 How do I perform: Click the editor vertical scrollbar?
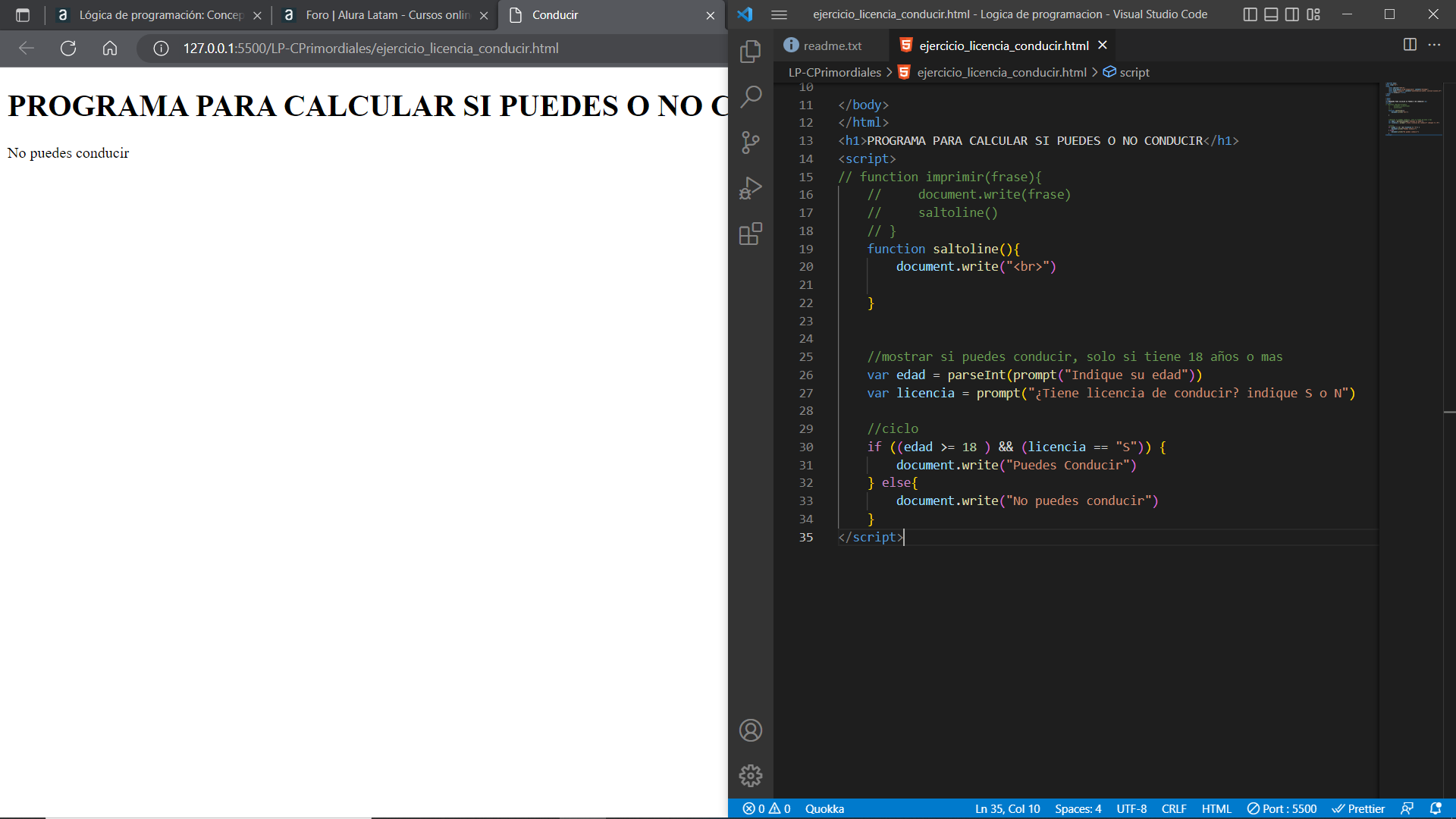click(1449, 440)
